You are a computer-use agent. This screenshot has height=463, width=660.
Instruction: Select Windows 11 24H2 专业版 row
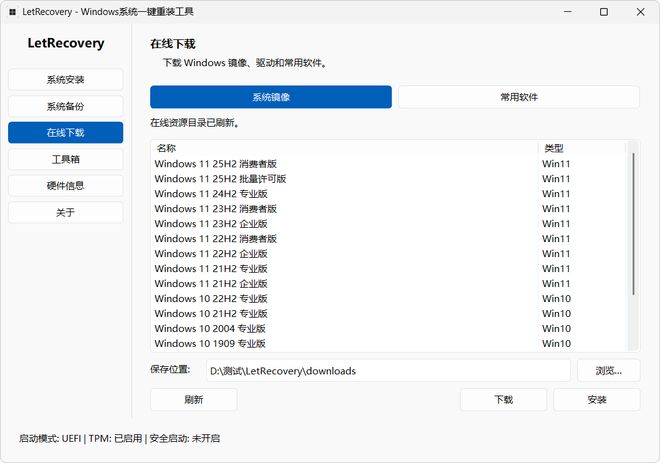point(389,194)
